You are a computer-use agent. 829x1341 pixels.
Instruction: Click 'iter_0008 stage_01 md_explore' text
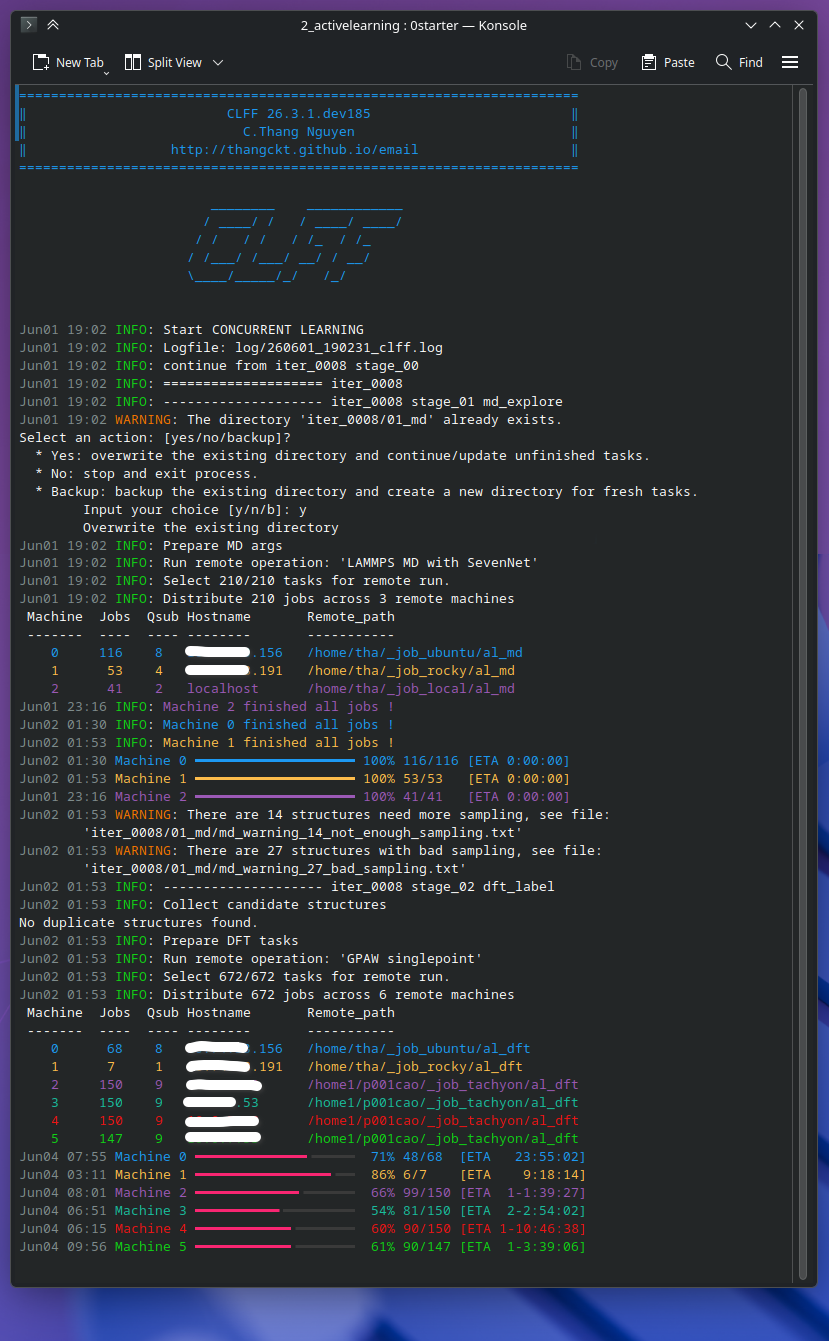pyautogui.click(x=447, y=401)
